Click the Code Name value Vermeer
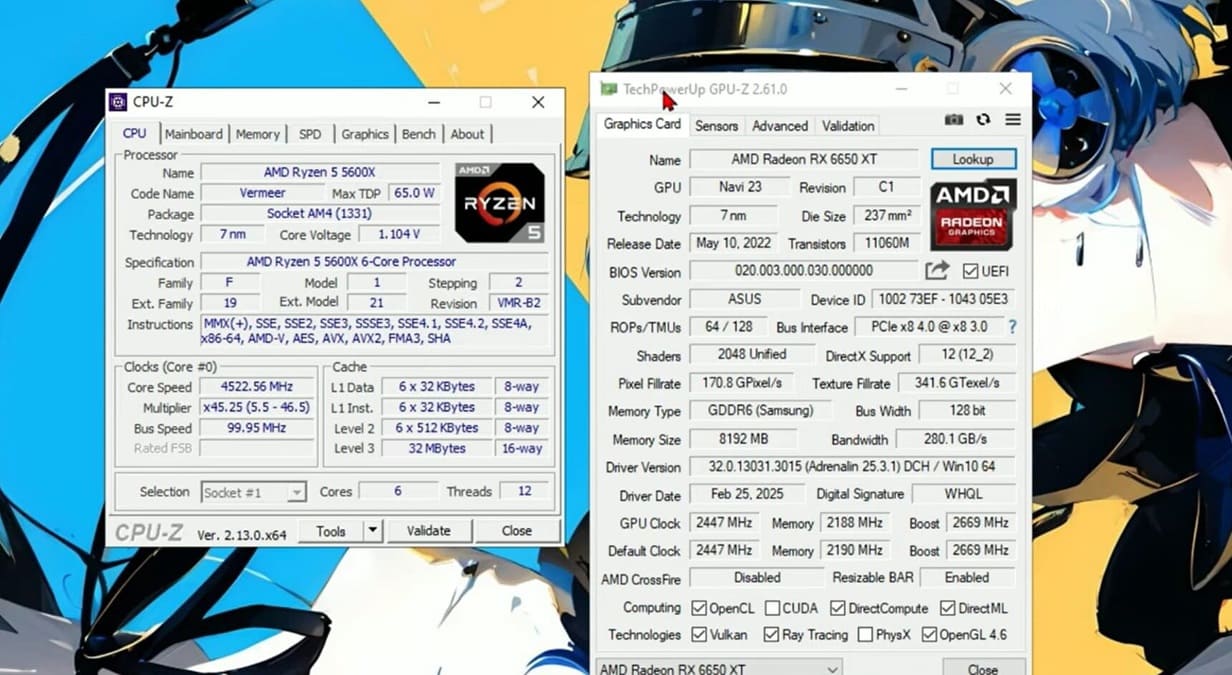Image resolution: width=1232 pixels, height=675 pixels. click(262, 193)
